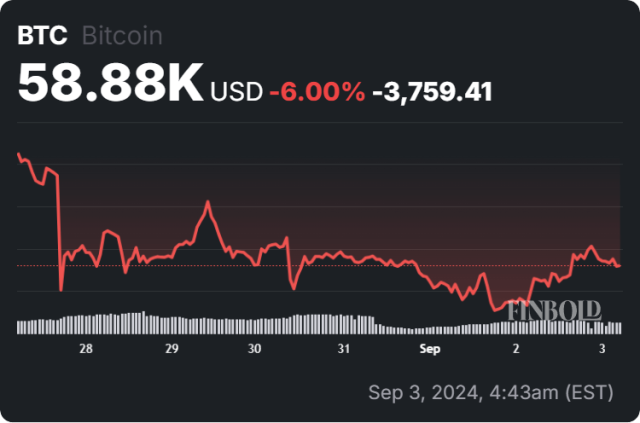Select the 2 date axis label
Screen dimensions: 640x423
pyautogui.click(x=516, y=349)
